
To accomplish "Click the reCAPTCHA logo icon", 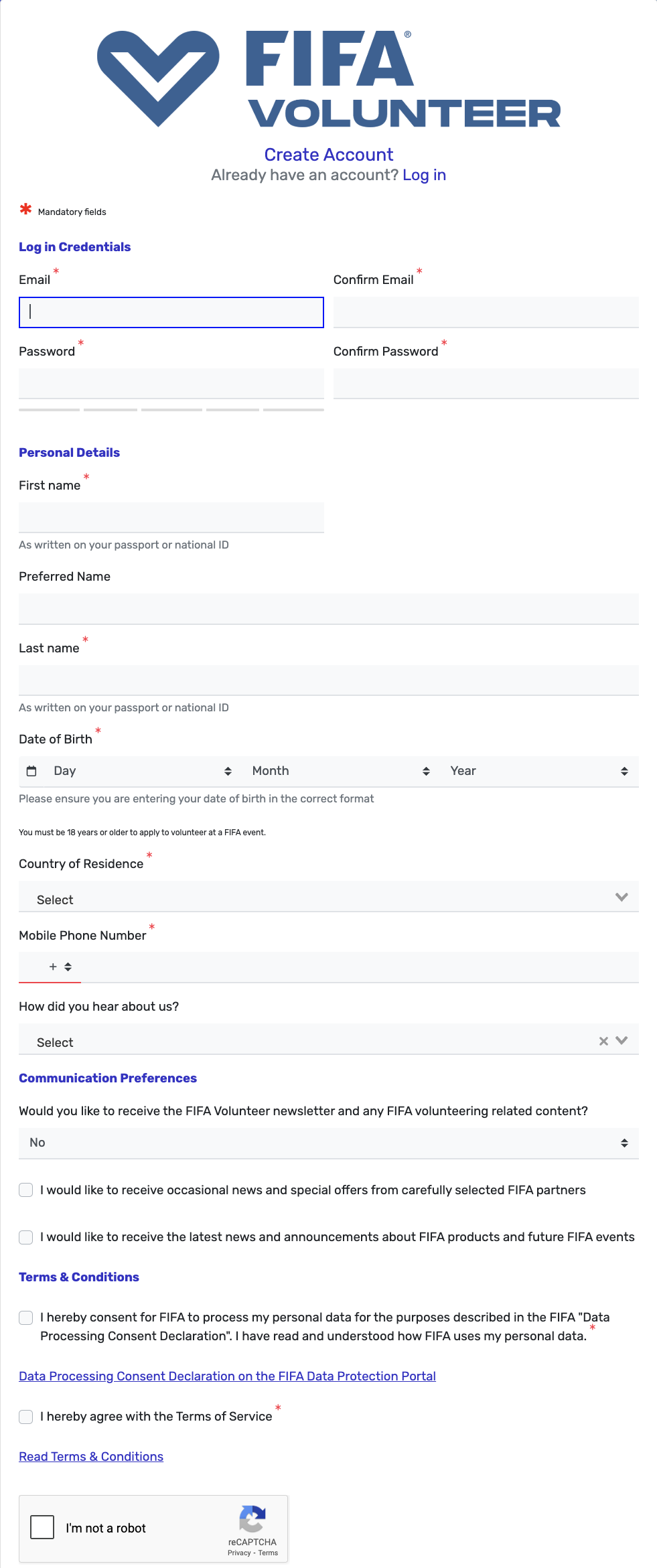I will coord(252,1518).
